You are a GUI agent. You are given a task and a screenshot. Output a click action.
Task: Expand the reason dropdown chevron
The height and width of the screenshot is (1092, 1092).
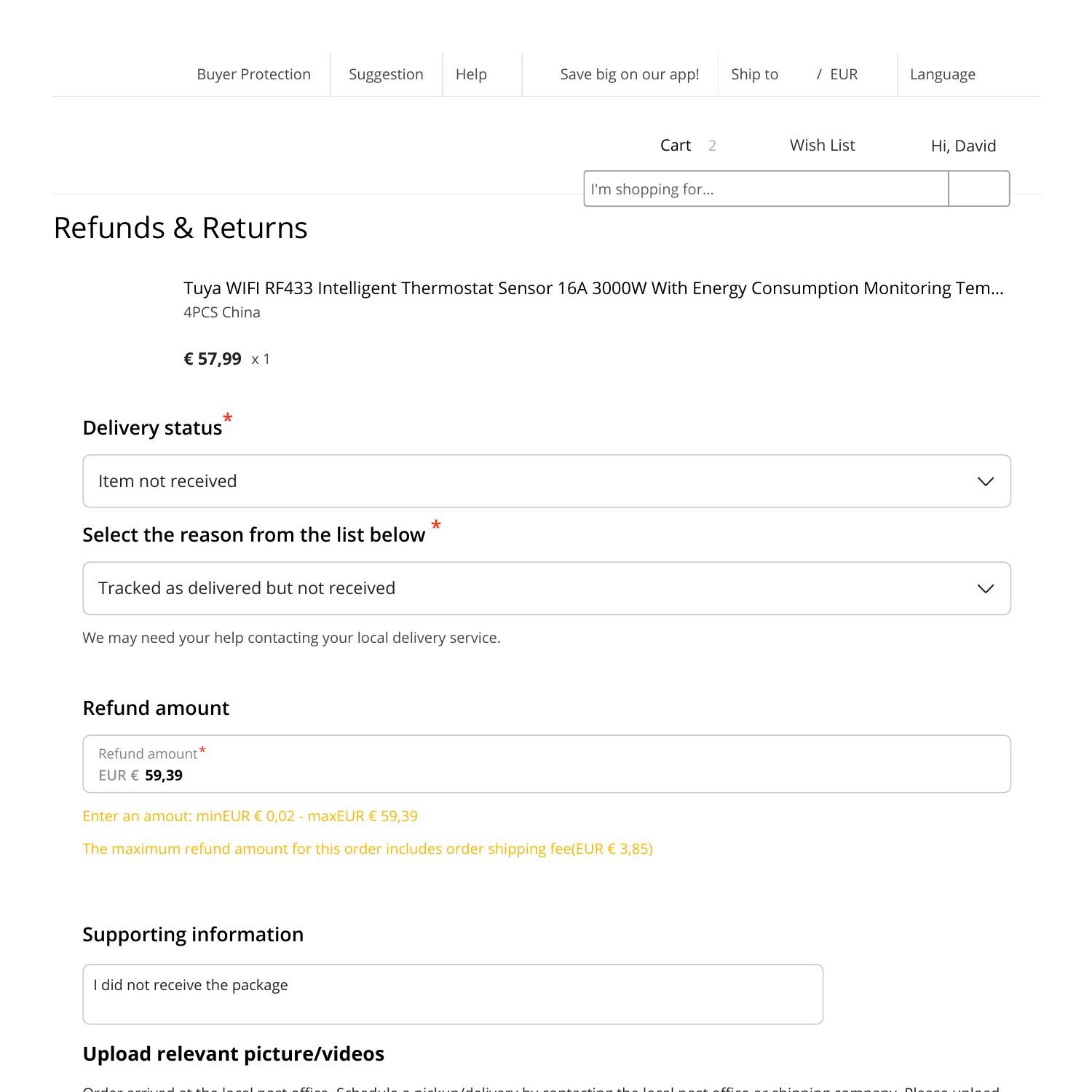tap(985, 588)
